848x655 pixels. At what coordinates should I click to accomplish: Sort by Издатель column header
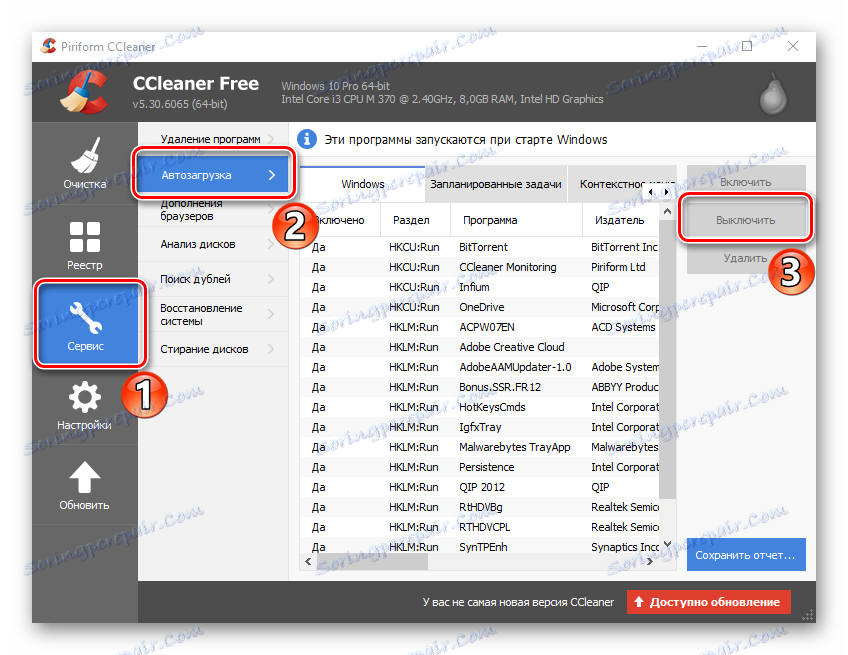[620, 220]
